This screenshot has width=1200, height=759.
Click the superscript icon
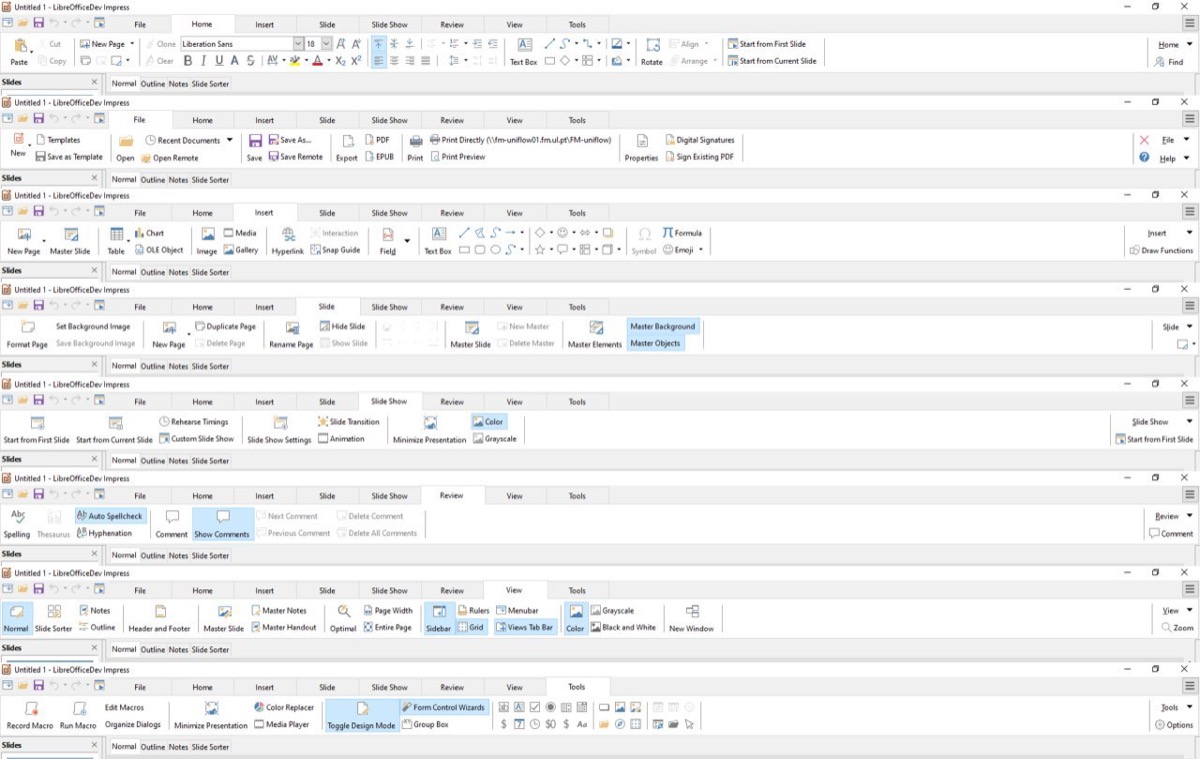point(357,61)
